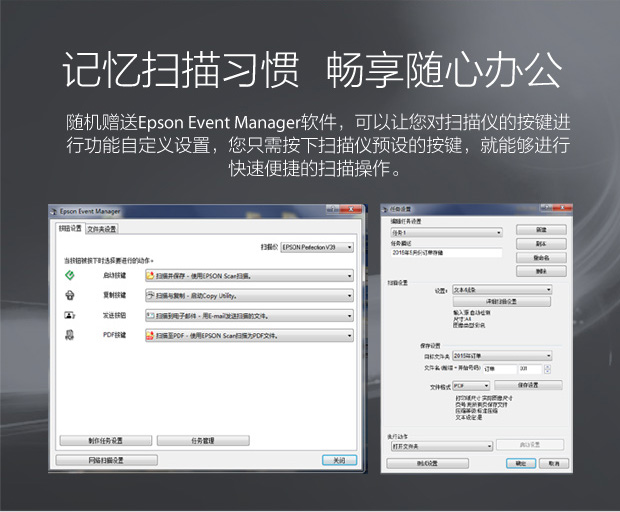Click the 启动按键 label
620x512 pixels.
115,275
